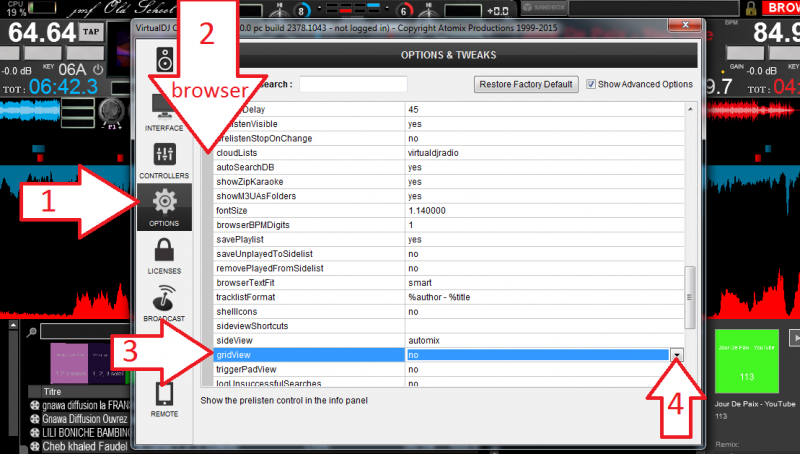Open the Licenses padlock section
The width and height of the screenshot is (800, 454).
tap(164, 256)
